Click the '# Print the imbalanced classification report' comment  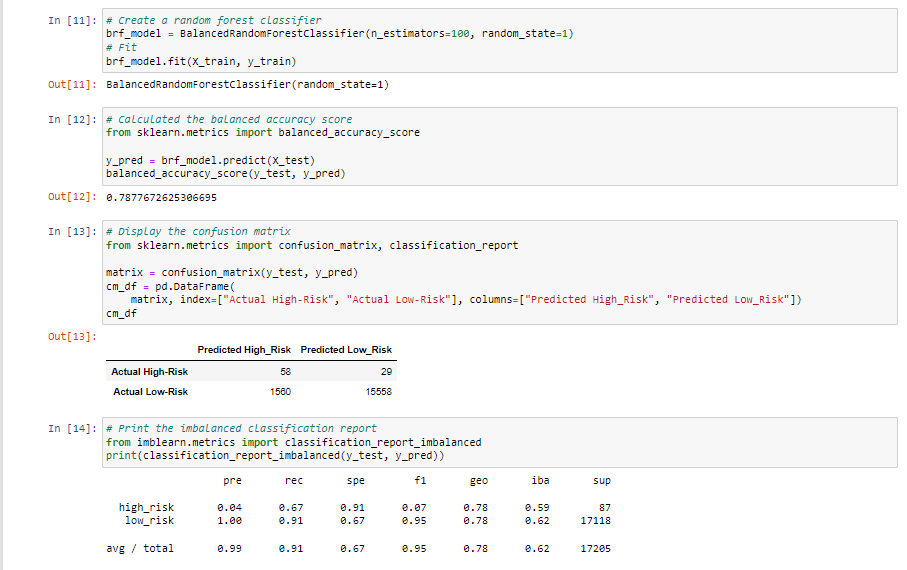[241, 428]
